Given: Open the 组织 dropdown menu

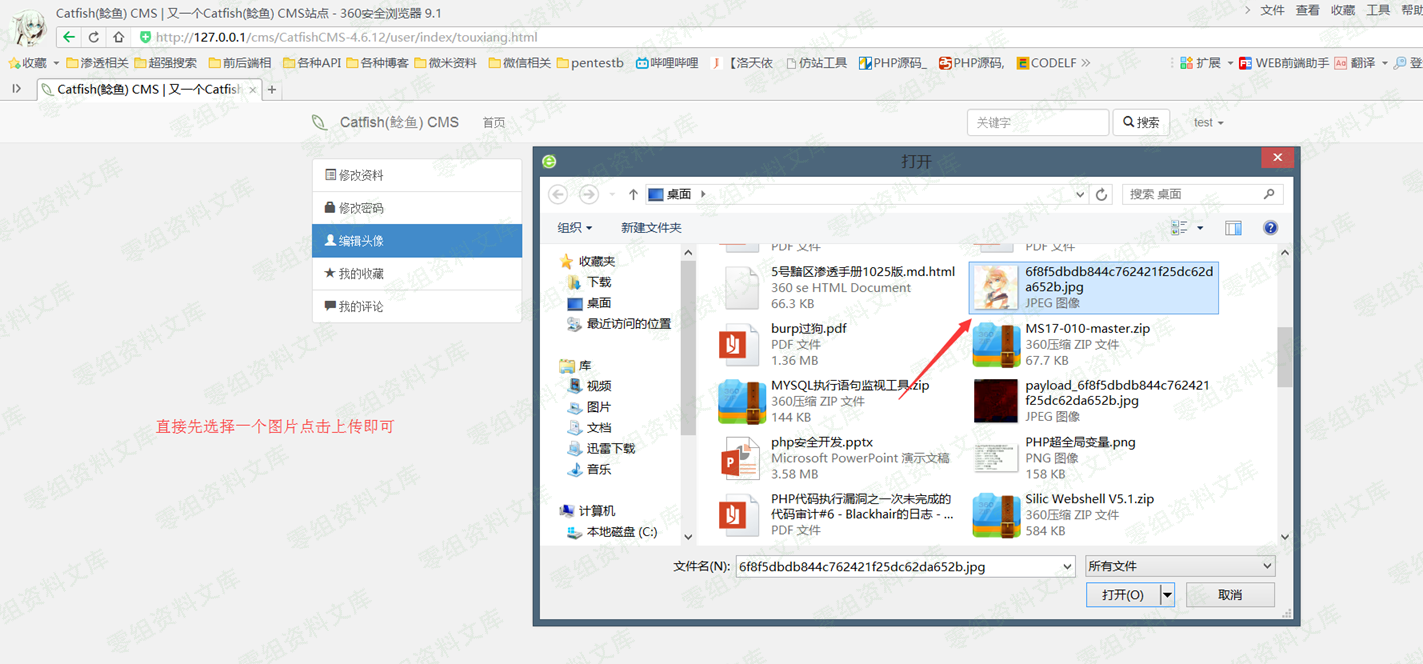Looking at the screenshot, I should [x=574, y=228].
